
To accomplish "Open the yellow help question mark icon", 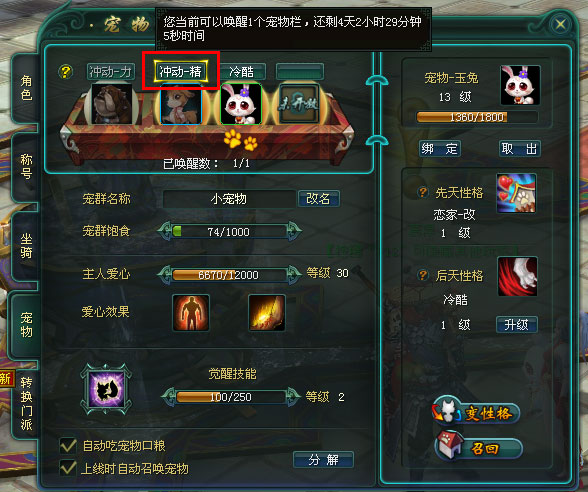I will [x=65, y=71].
